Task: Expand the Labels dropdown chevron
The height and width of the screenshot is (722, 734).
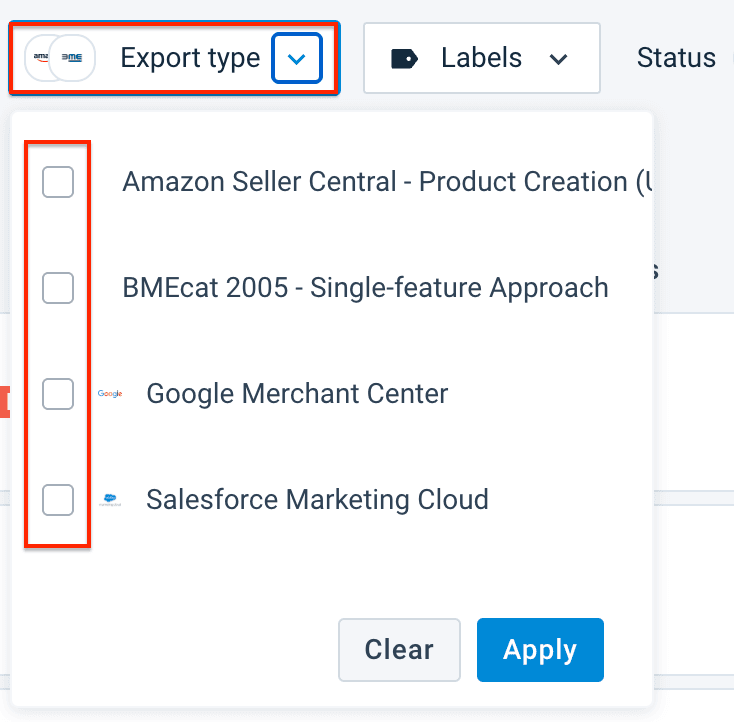Action: 559,59
